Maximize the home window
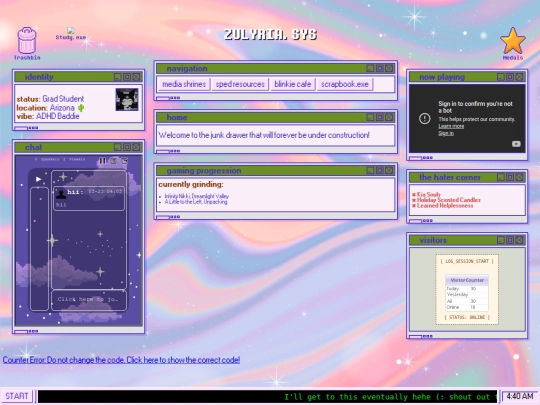540x405 pixels. (x=380, y=117)
